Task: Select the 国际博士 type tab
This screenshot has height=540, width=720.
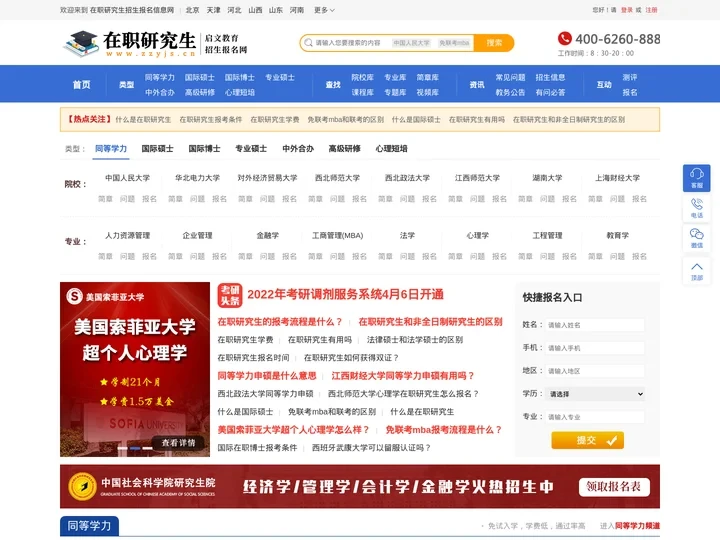Action: point(204,149)
